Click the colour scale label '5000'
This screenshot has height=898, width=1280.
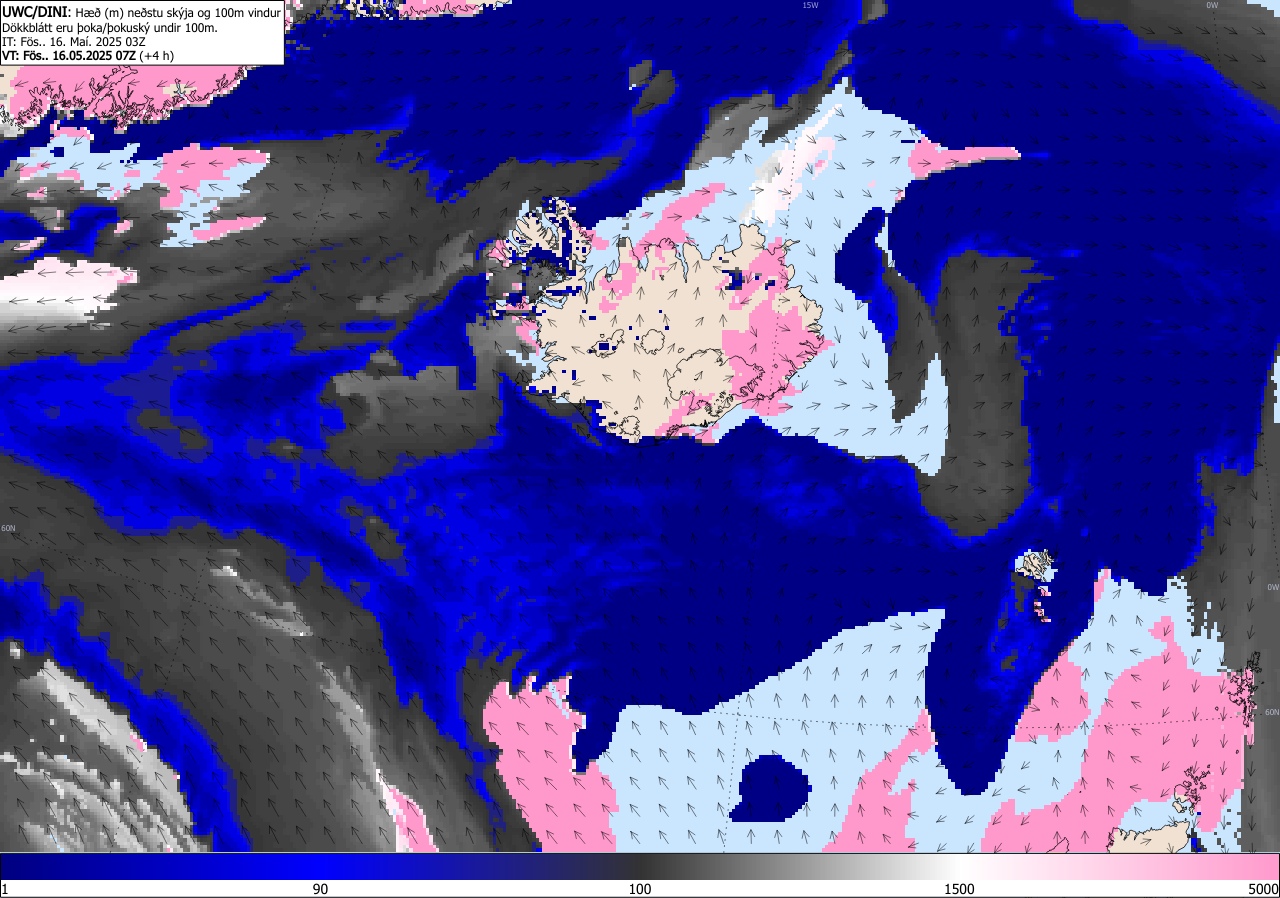tap(1263, 889)
